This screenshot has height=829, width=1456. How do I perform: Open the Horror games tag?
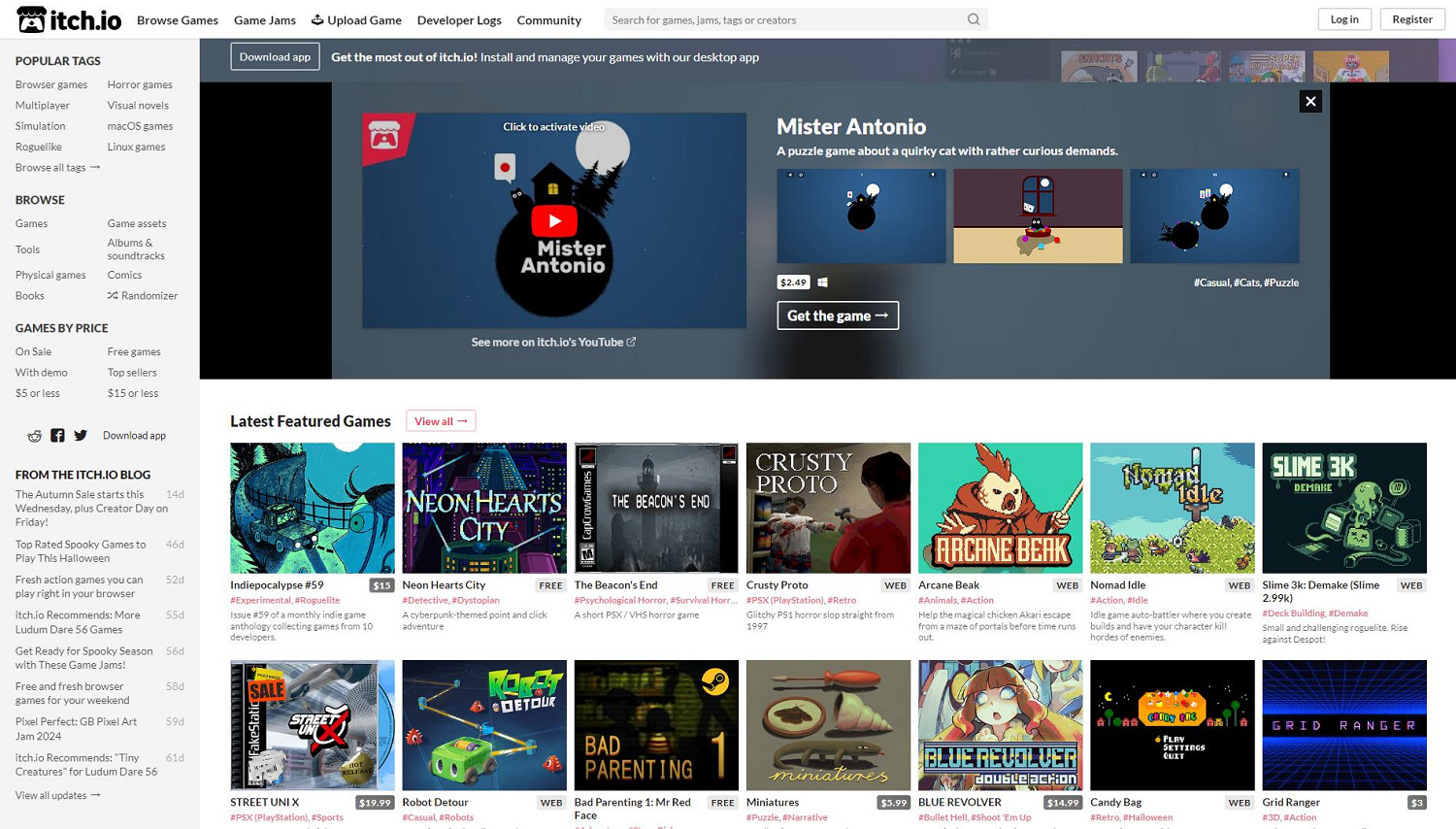[x=140, y=85]
